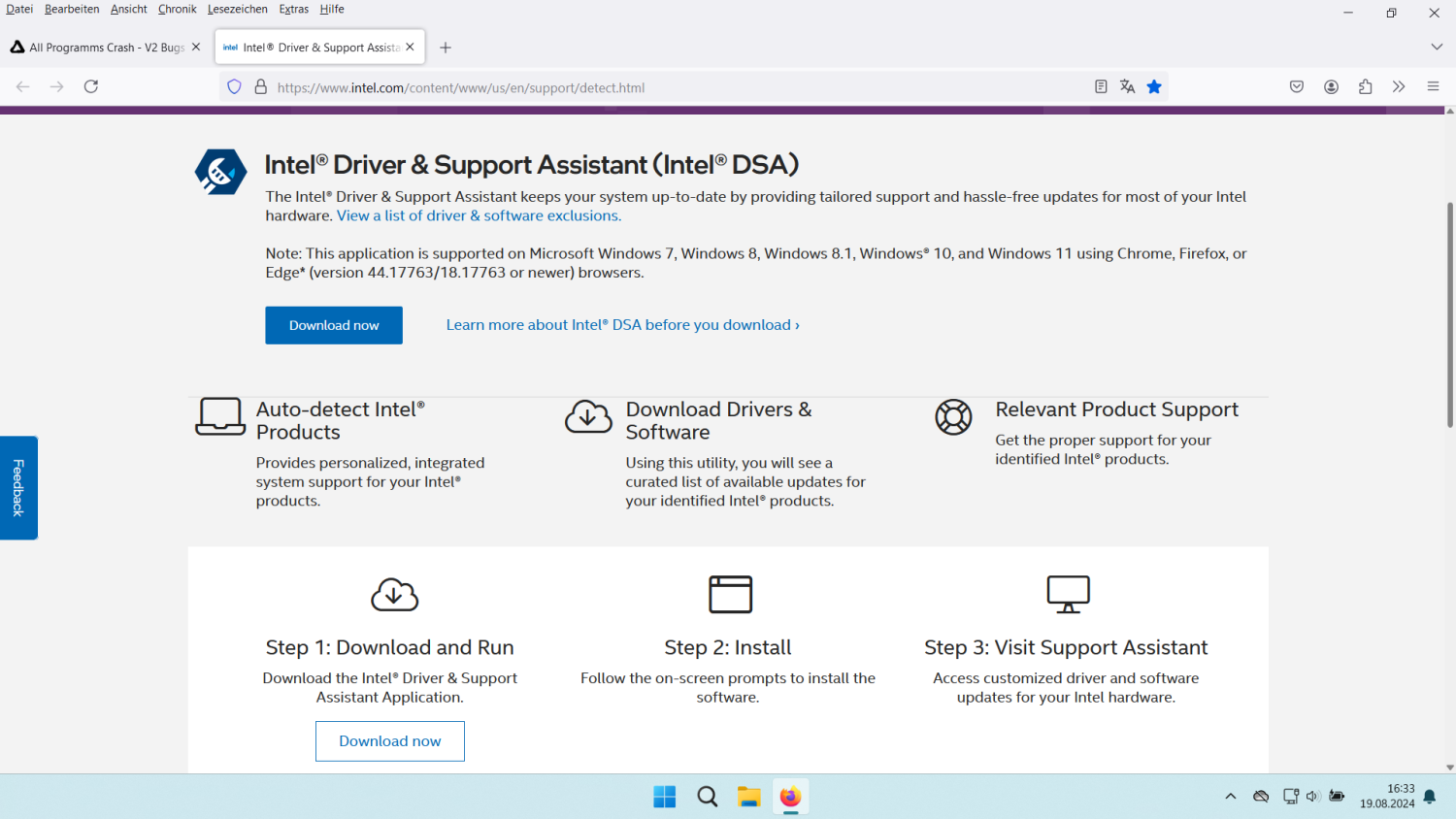The image size is (1456, 819).
Task: Click the blue Download now button
Action: (x=334, y=325)
